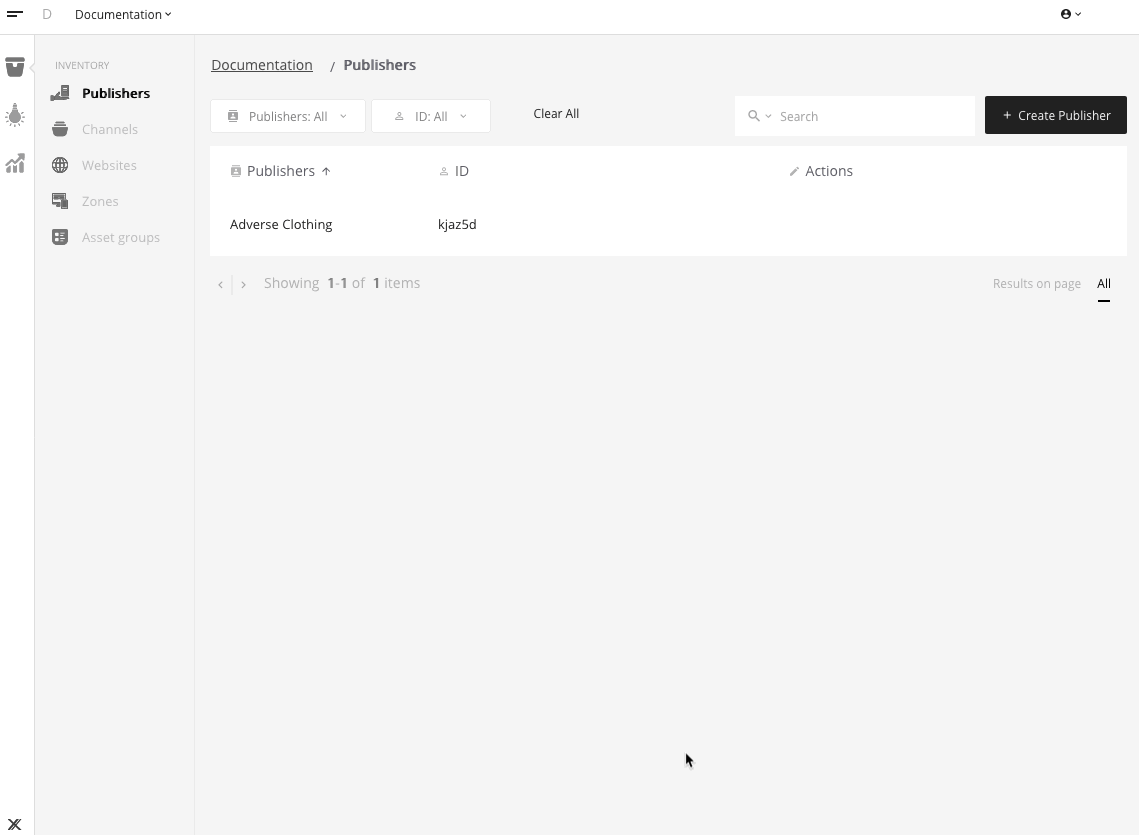Click the Publishers breadcrumb title
Viewport: 1139px width, 835px height.
coord(379,65)
